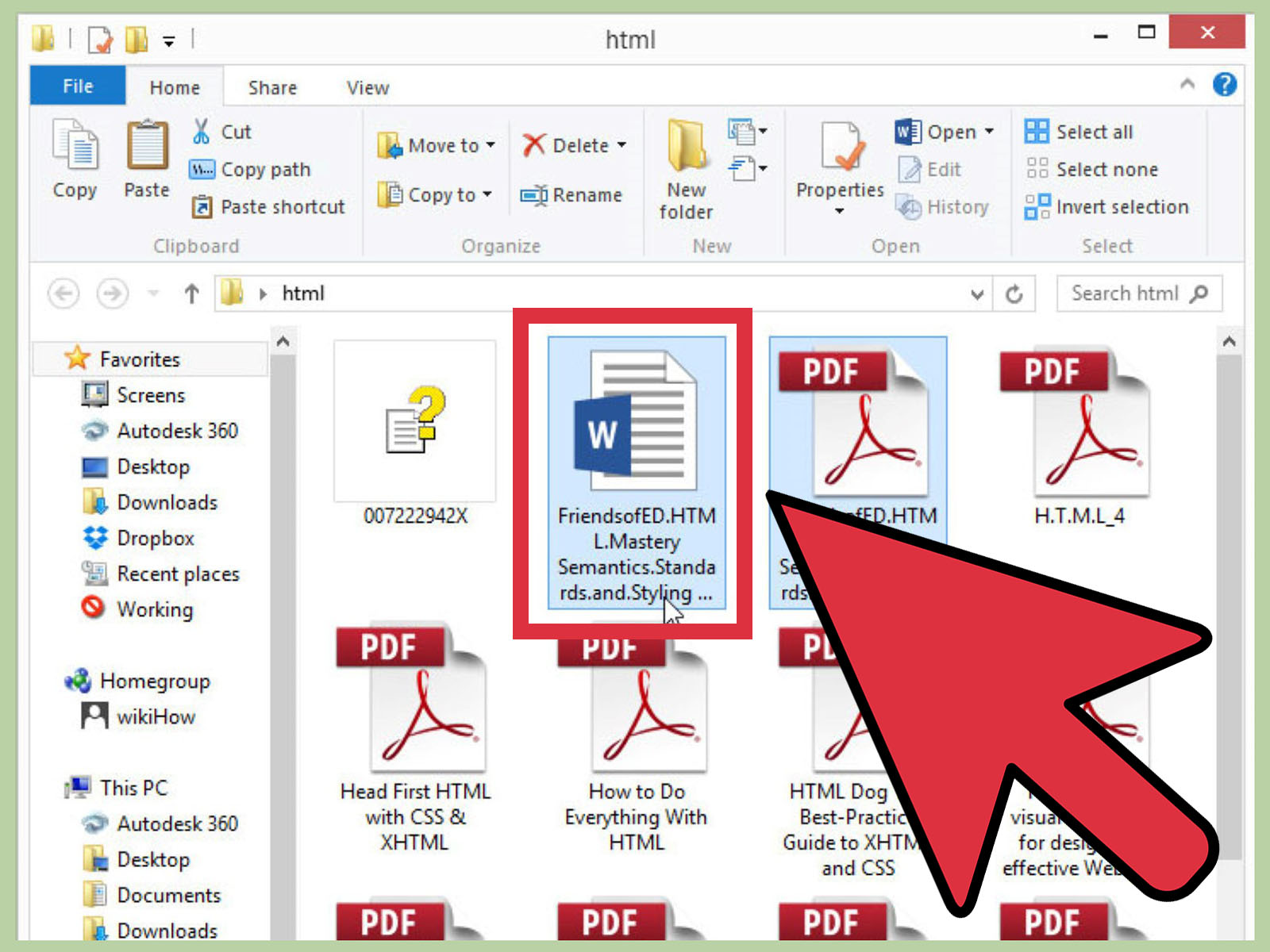The image size is (1270, 952).
Task: Expand the Delete dropdown arrow
Action: (x=622, y=145)
